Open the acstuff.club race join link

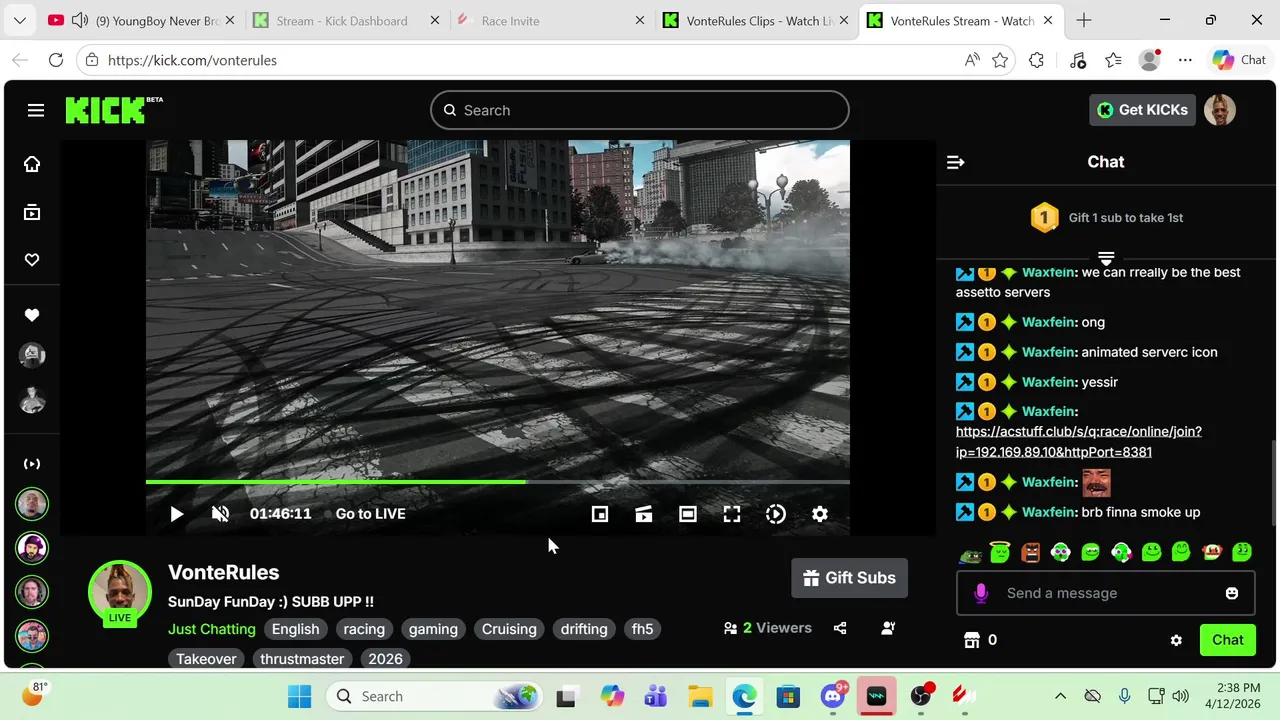pyautogui.click(x=1078, y=442)
